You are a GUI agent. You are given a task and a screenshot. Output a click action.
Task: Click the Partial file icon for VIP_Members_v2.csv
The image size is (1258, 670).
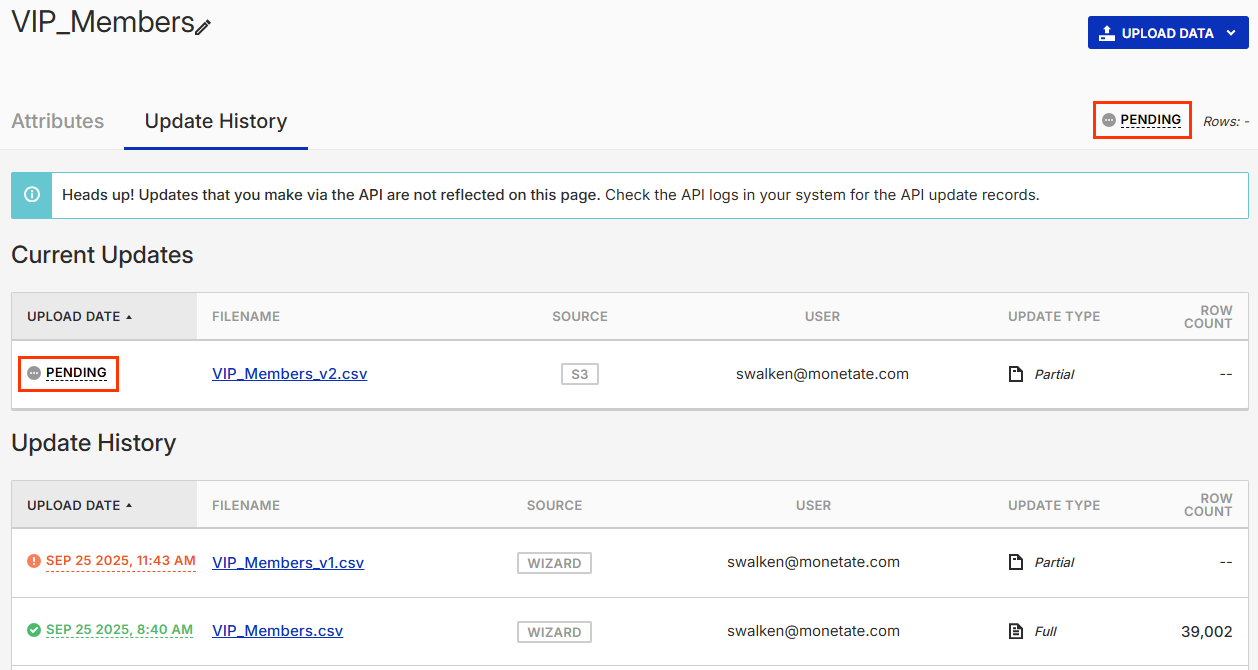(1016, 374)
